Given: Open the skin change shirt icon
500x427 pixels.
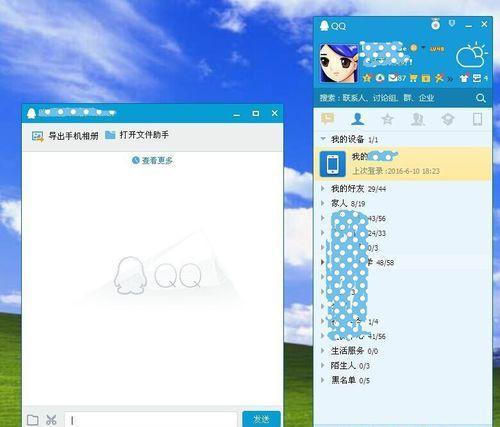Looking at the screenshot, I should [464, 78].
